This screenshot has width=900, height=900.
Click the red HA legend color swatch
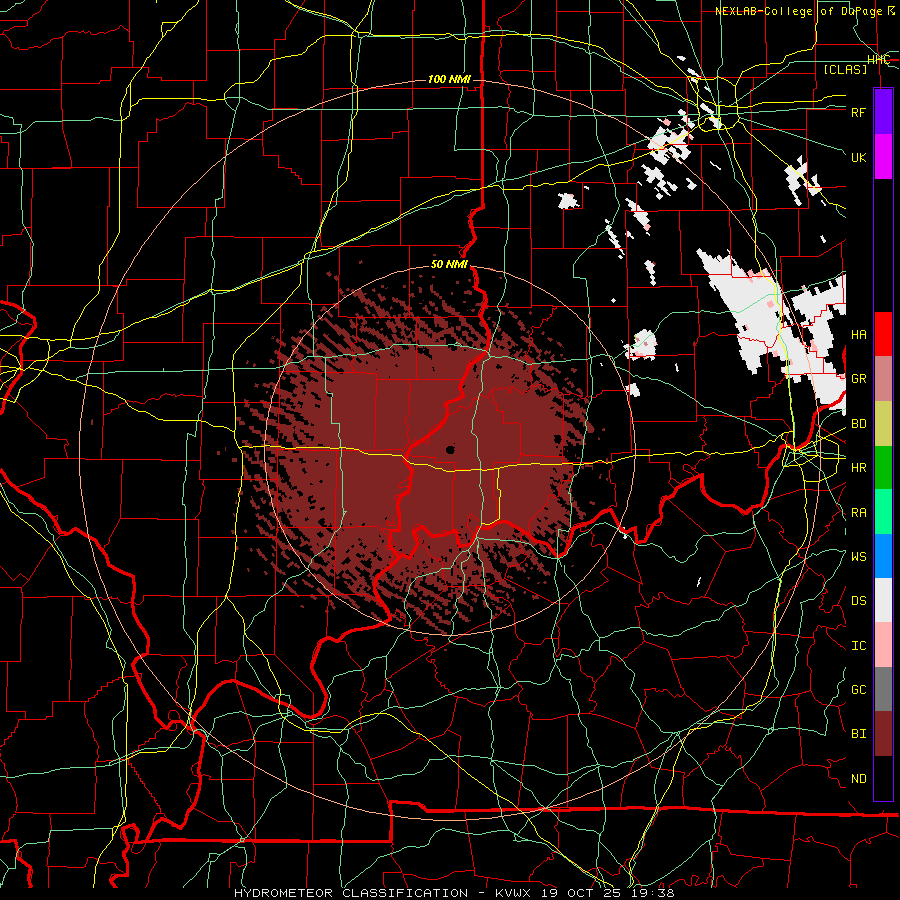pos(883,334)
